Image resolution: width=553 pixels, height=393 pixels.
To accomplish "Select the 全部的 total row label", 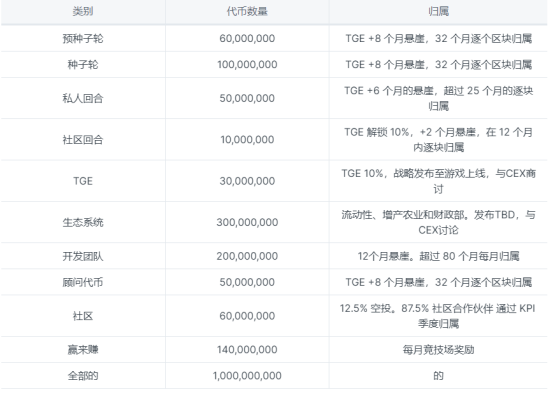I will click(83, 376).
